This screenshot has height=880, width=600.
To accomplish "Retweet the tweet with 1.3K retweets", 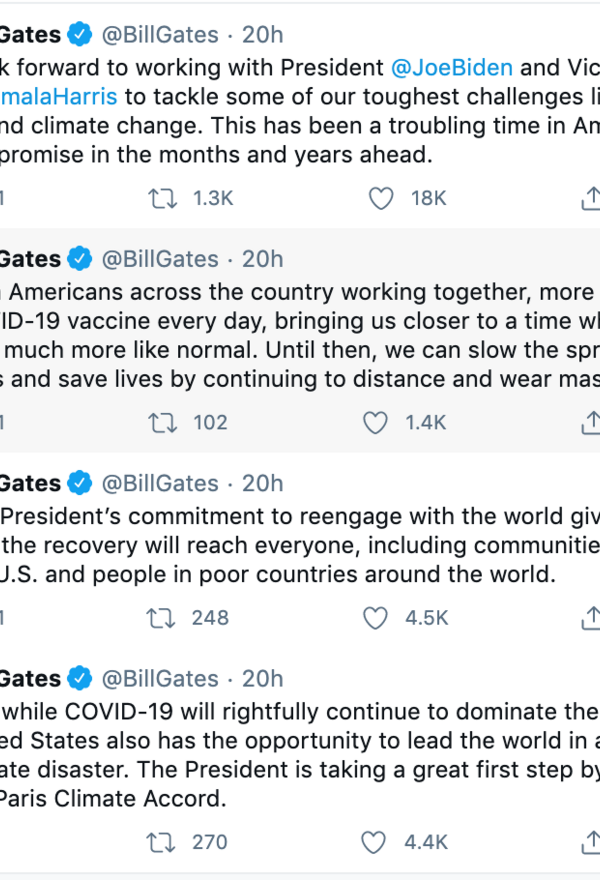I will [160, 199].
